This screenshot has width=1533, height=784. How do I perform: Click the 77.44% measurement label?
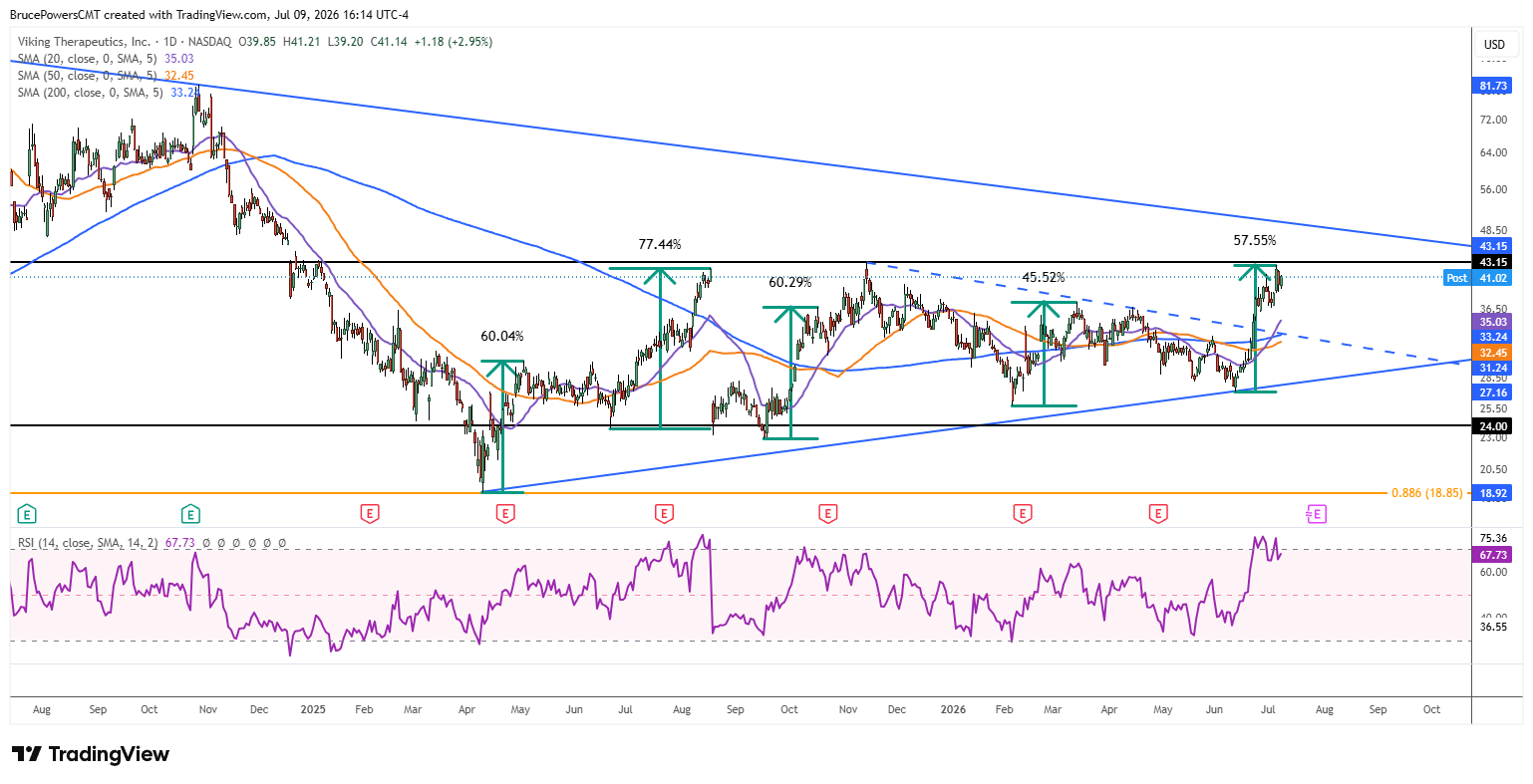point(660,245)
